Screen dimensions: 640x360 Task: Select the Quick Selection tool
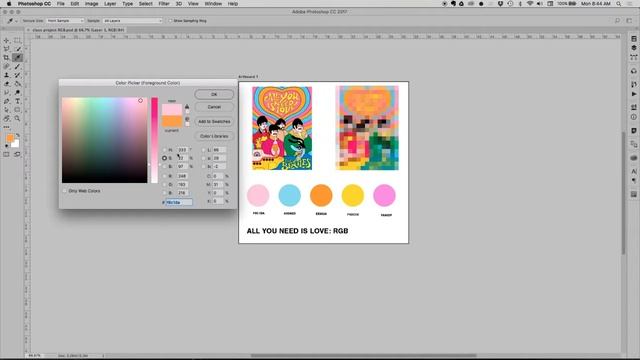(x=17, y=49)
